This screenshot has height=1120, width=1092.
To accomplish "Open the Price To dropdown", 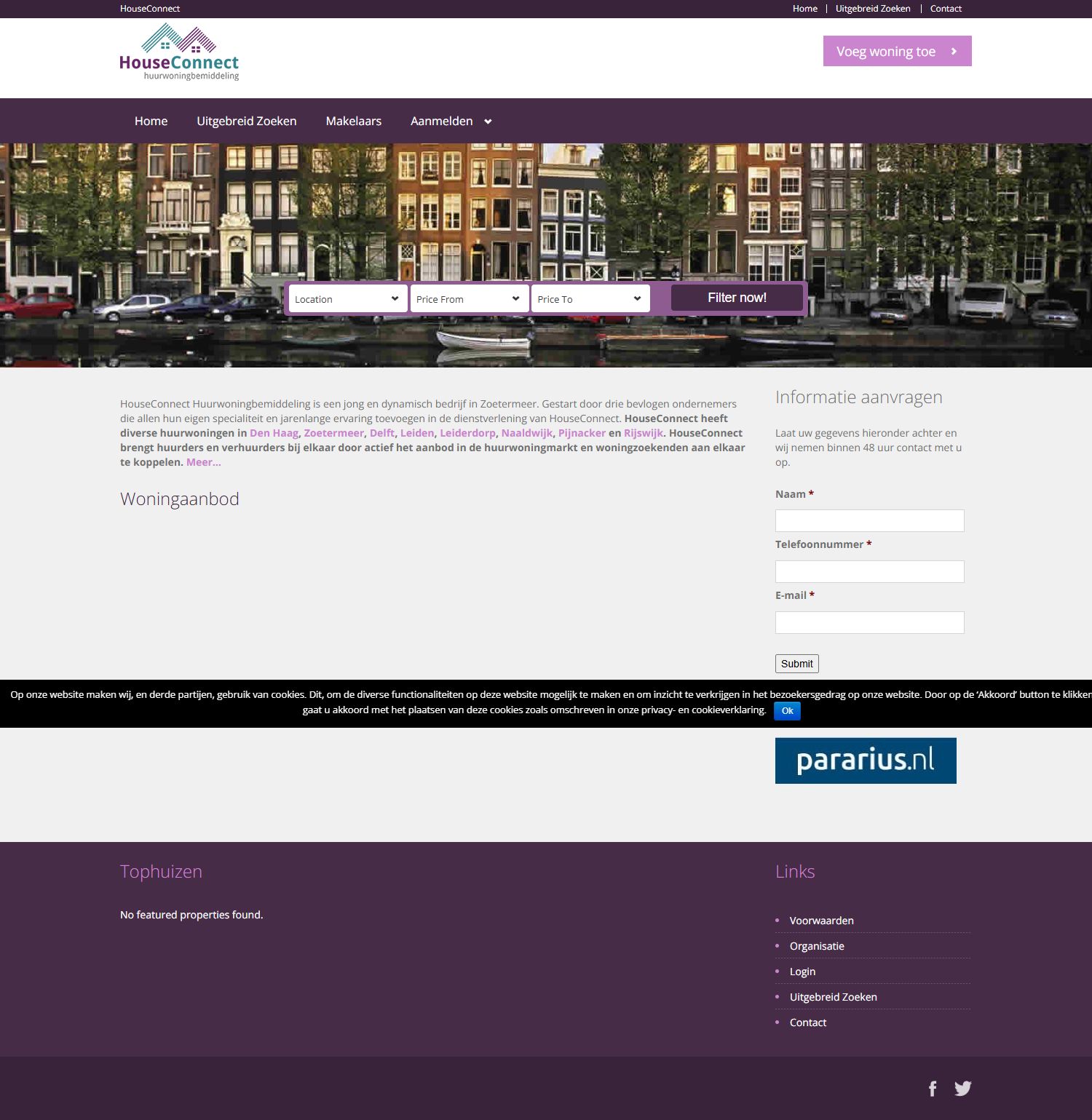I will [590, 298].
